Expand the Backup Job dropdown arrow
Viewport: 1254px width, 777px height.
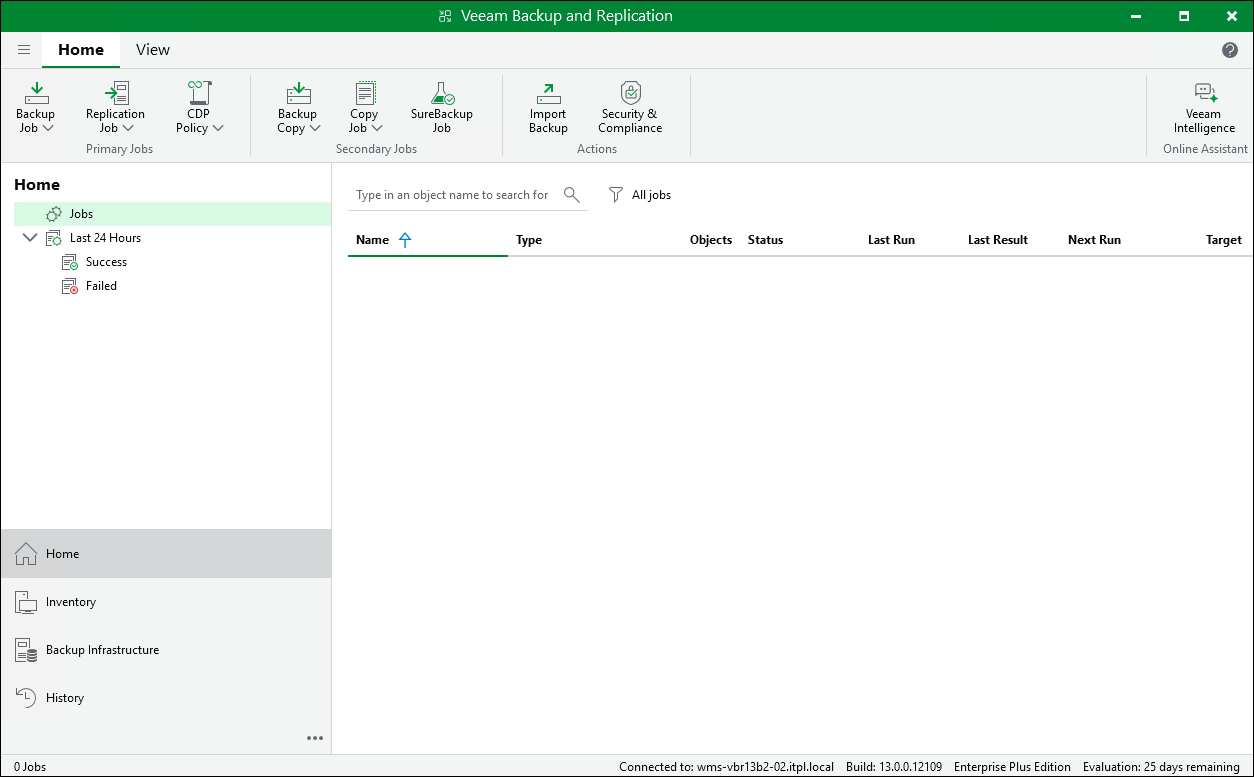click(48, 128)
